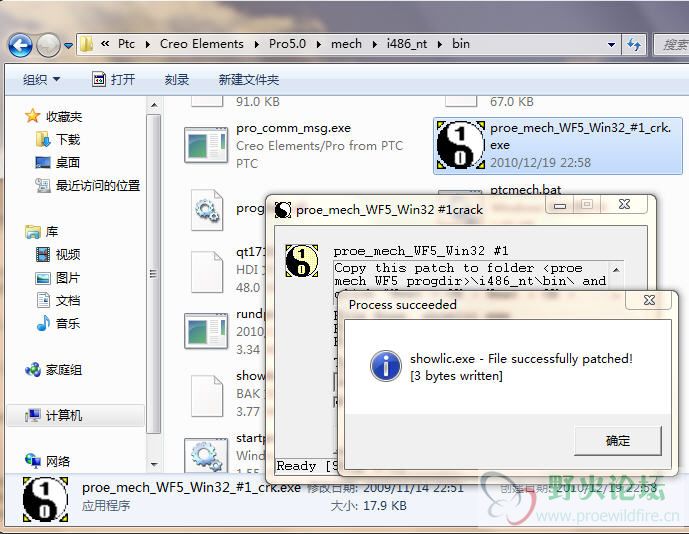
Task: Click sidebar scrollbar up arrow
Action: pyautogui.click(x=154, y=105)
